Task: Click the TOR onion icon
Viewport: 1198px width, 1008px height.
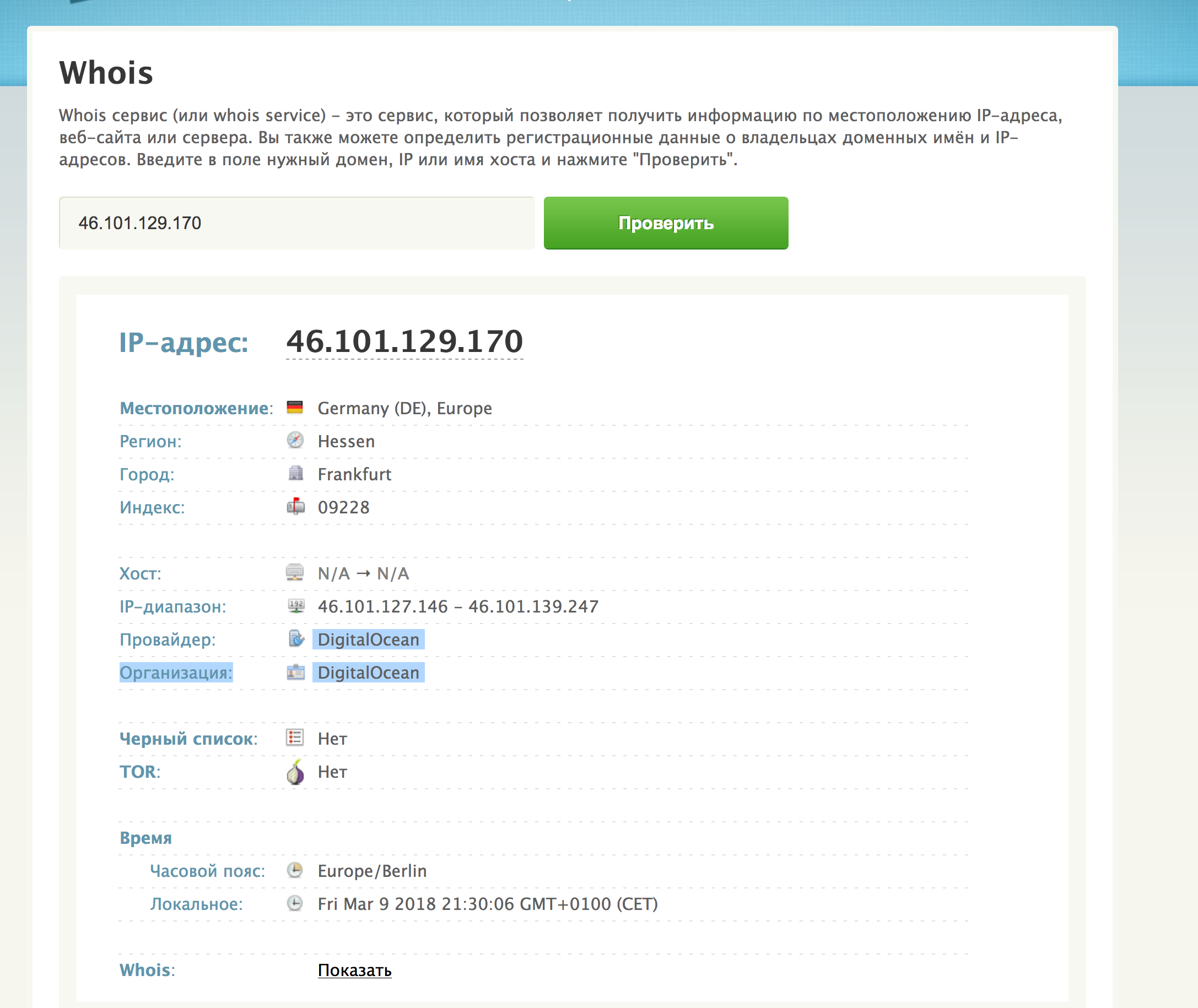Action: click(295, 772)
